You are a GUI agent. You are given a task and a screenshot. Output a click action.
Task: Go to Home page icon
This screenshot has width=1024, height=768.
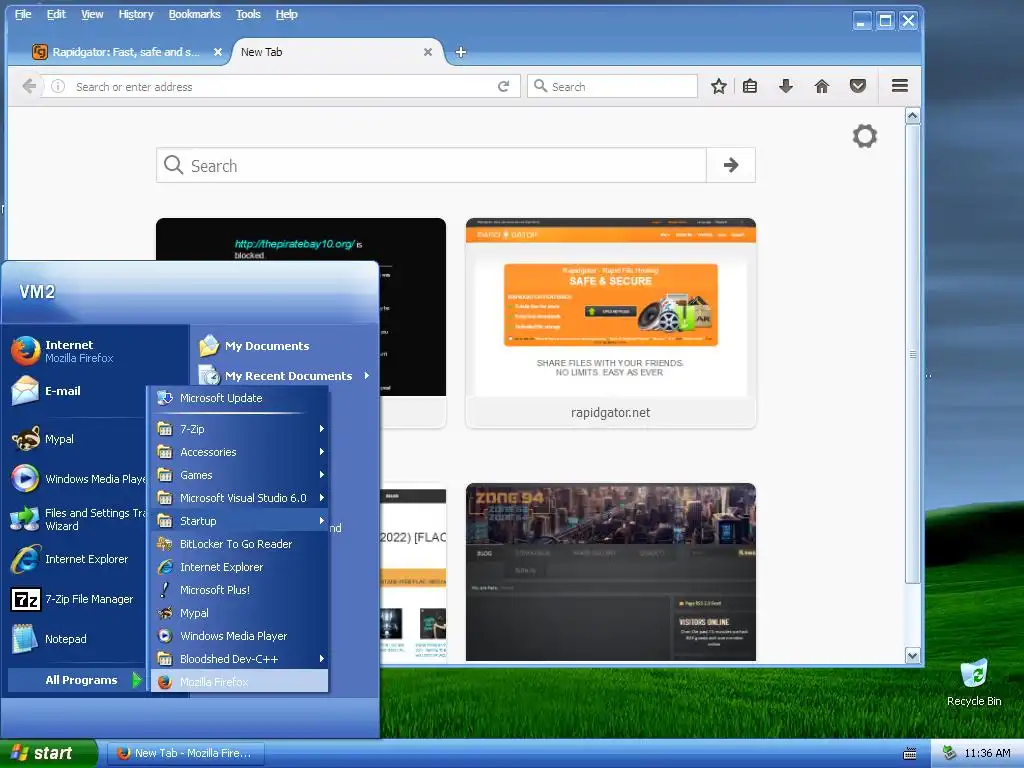(822, 86)
